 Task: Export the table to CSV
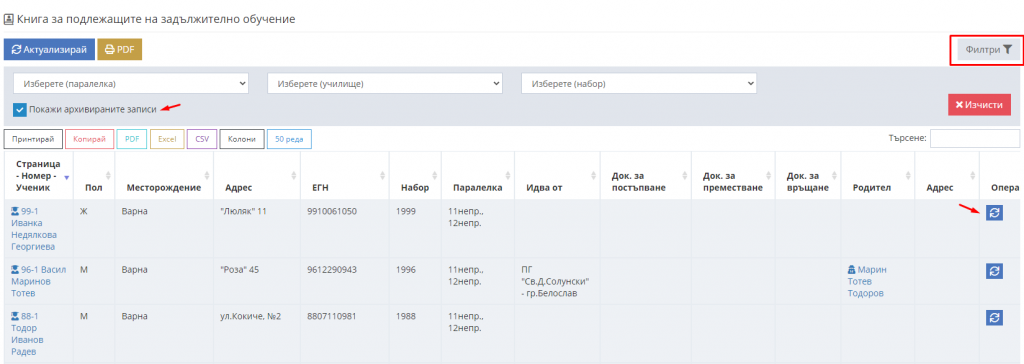[202, 139]
